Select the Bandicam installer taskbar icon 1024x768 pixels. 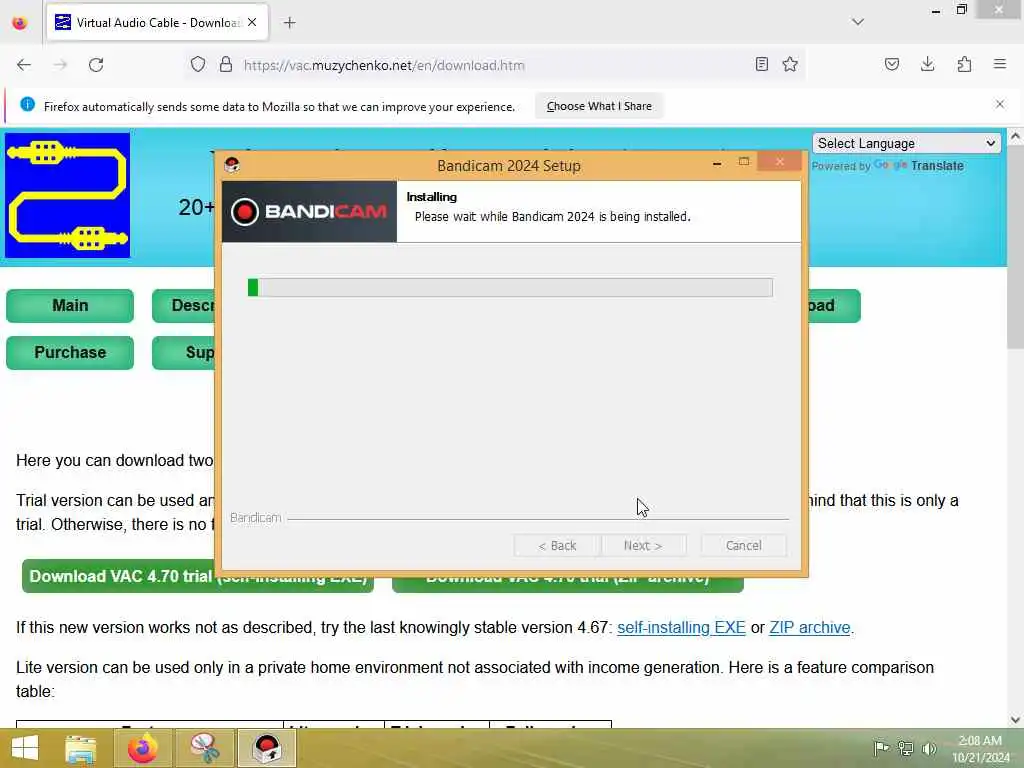point(266,748)
